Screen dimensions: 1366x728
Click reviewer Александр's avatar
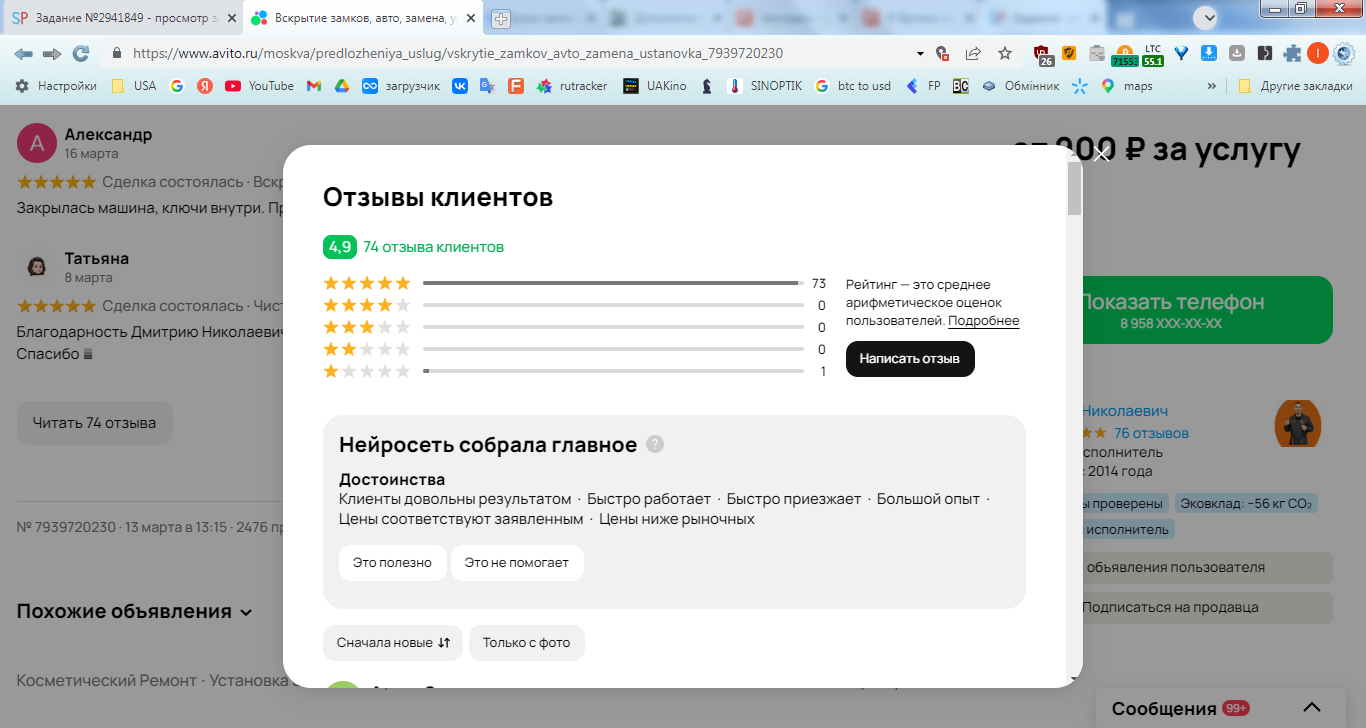point(37,143)
